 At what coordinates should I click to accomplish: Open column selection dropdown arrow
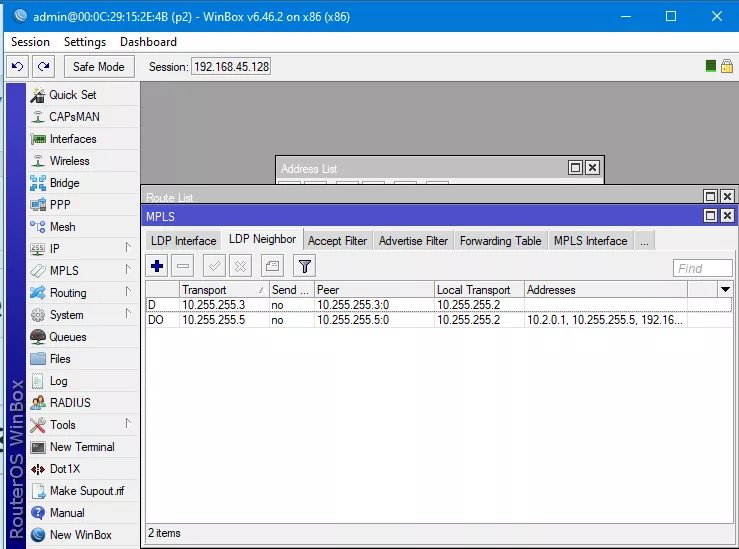tap(725, 289)
